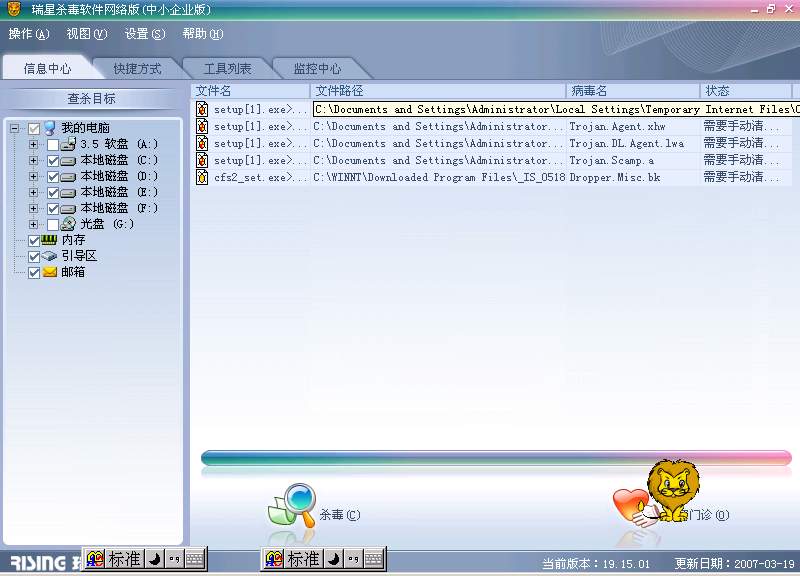Click moon icon on IME bar under 杀毒 icon

tap(334, 560)
